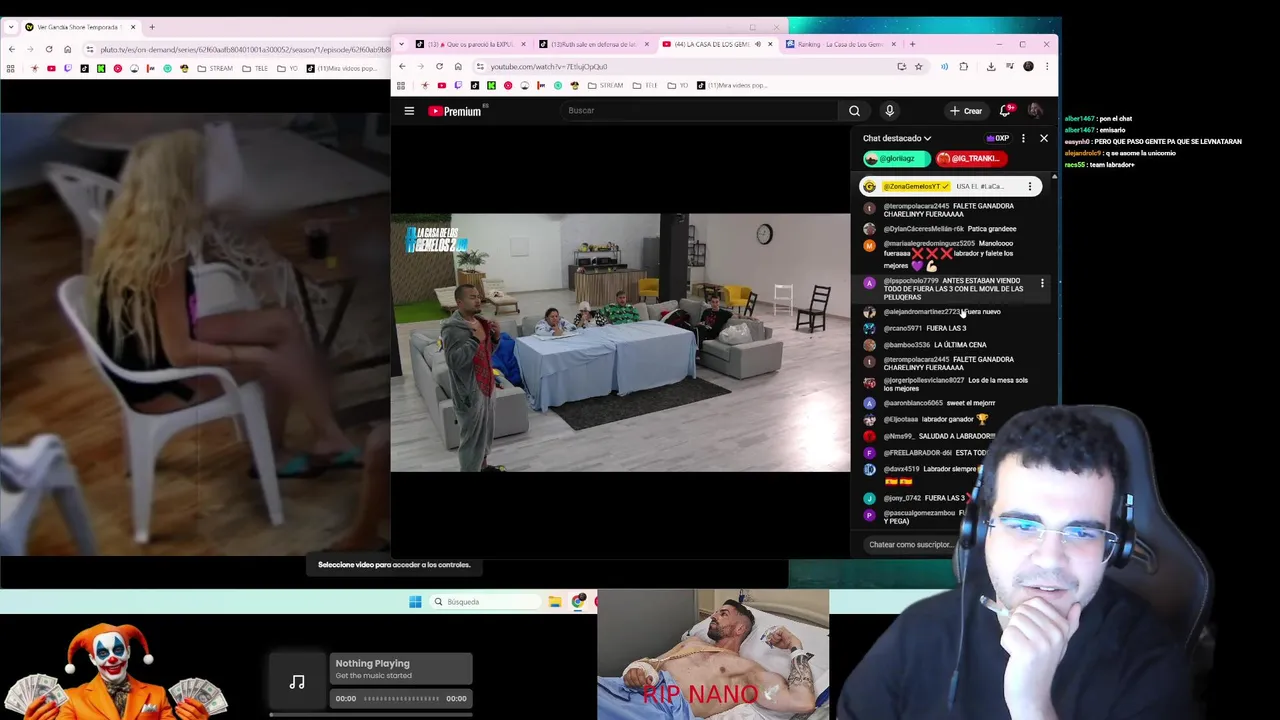
Task: Open TELE bookmarks folder in YouTube window
Action: coord(645,86)
